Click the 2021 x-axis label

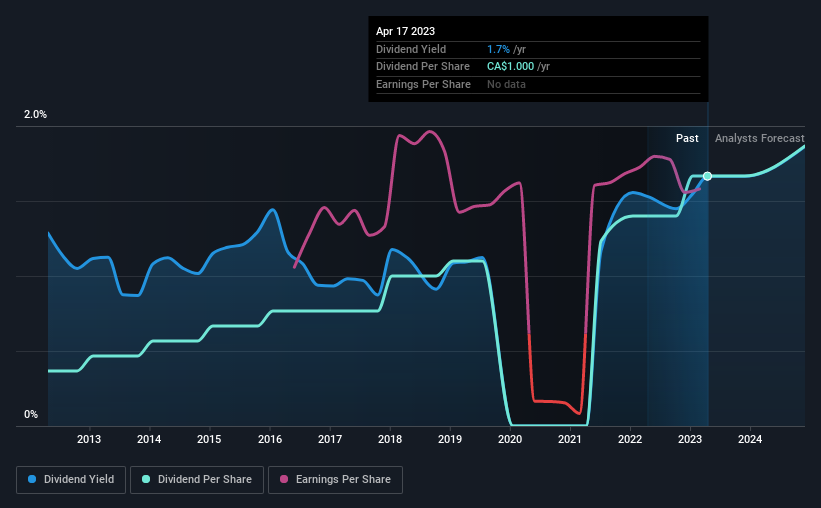[x=570, y=439]
